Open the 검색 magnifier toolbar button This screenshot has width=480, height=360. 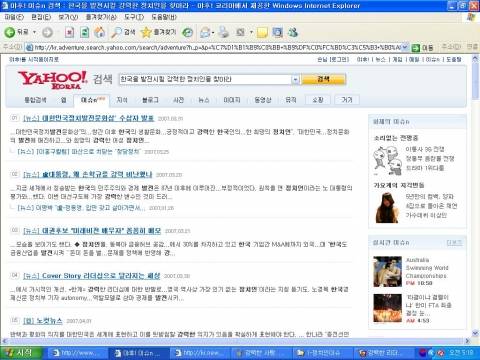(x=123, y=32)
